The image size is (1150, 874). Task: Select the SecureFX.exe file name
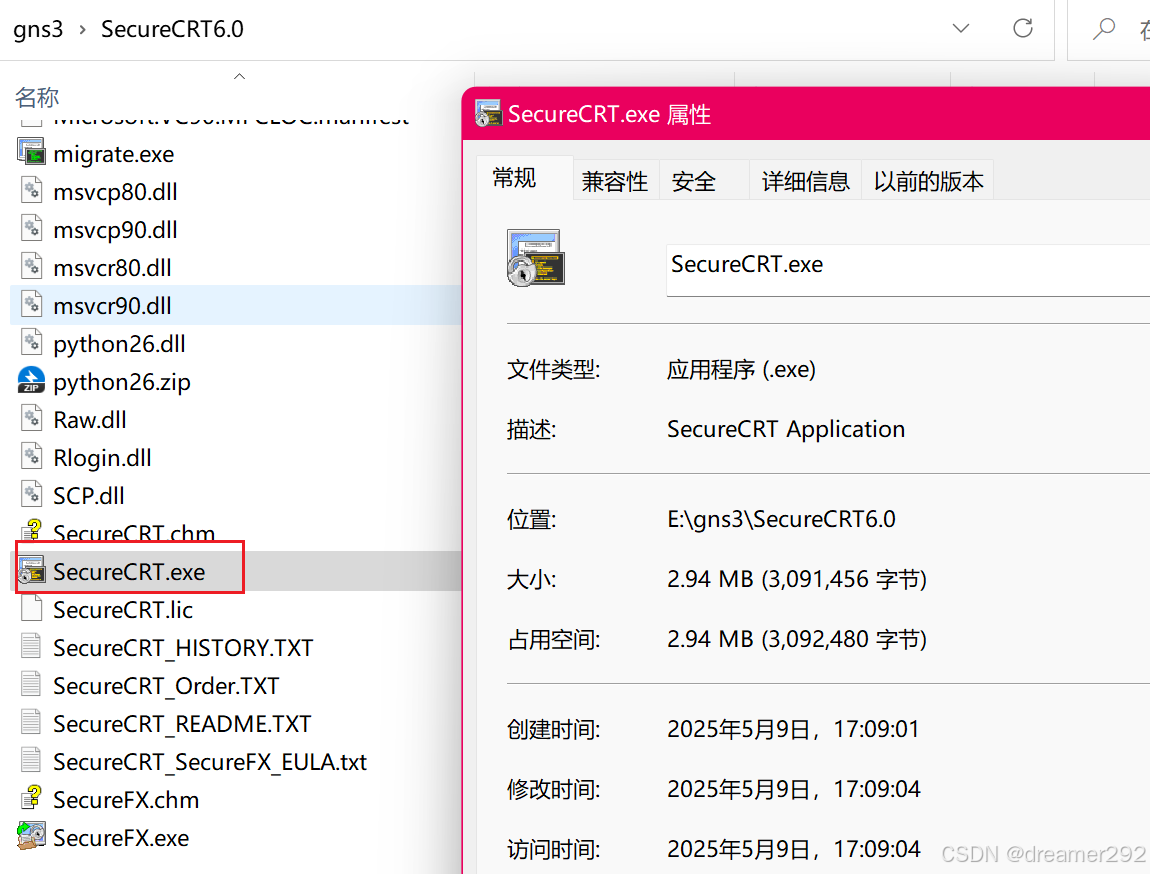[121, 838]
